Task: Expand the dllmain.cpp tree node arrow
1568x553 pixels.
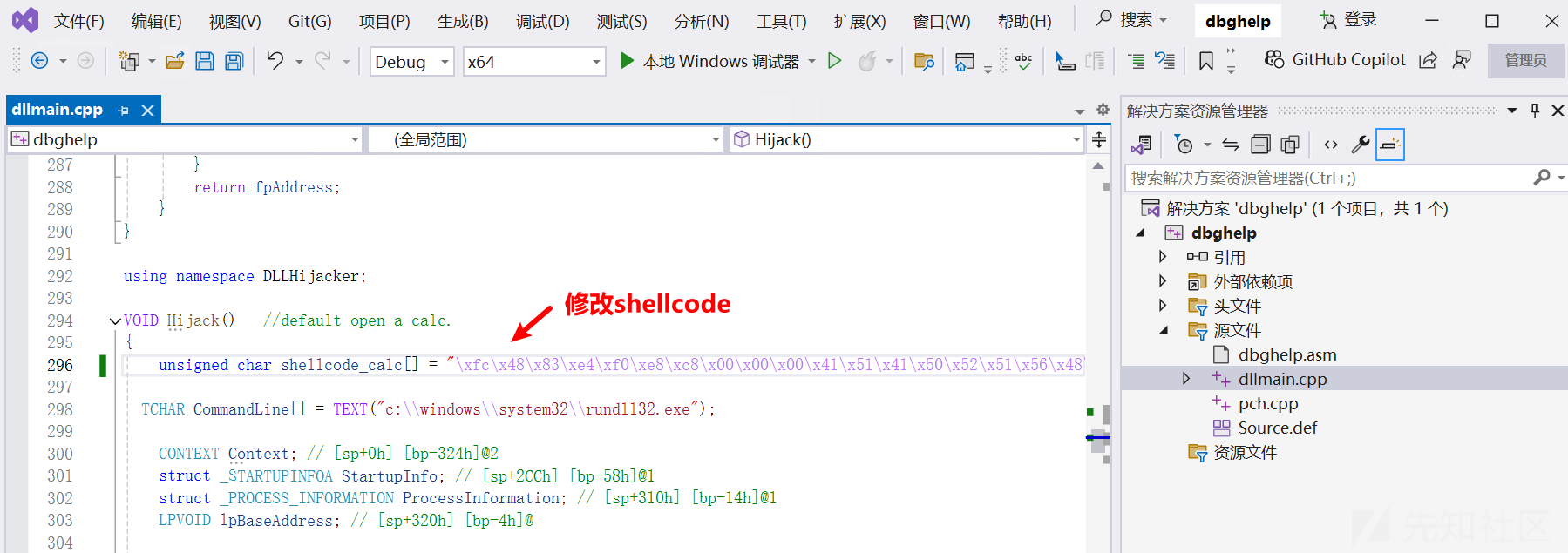Action: pos(1186,379)
